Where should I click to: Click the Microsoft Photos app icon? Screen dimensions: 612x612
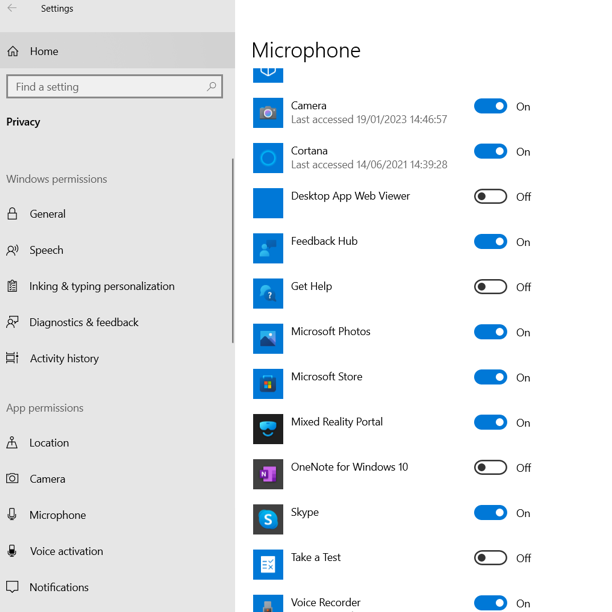point(268,338)
